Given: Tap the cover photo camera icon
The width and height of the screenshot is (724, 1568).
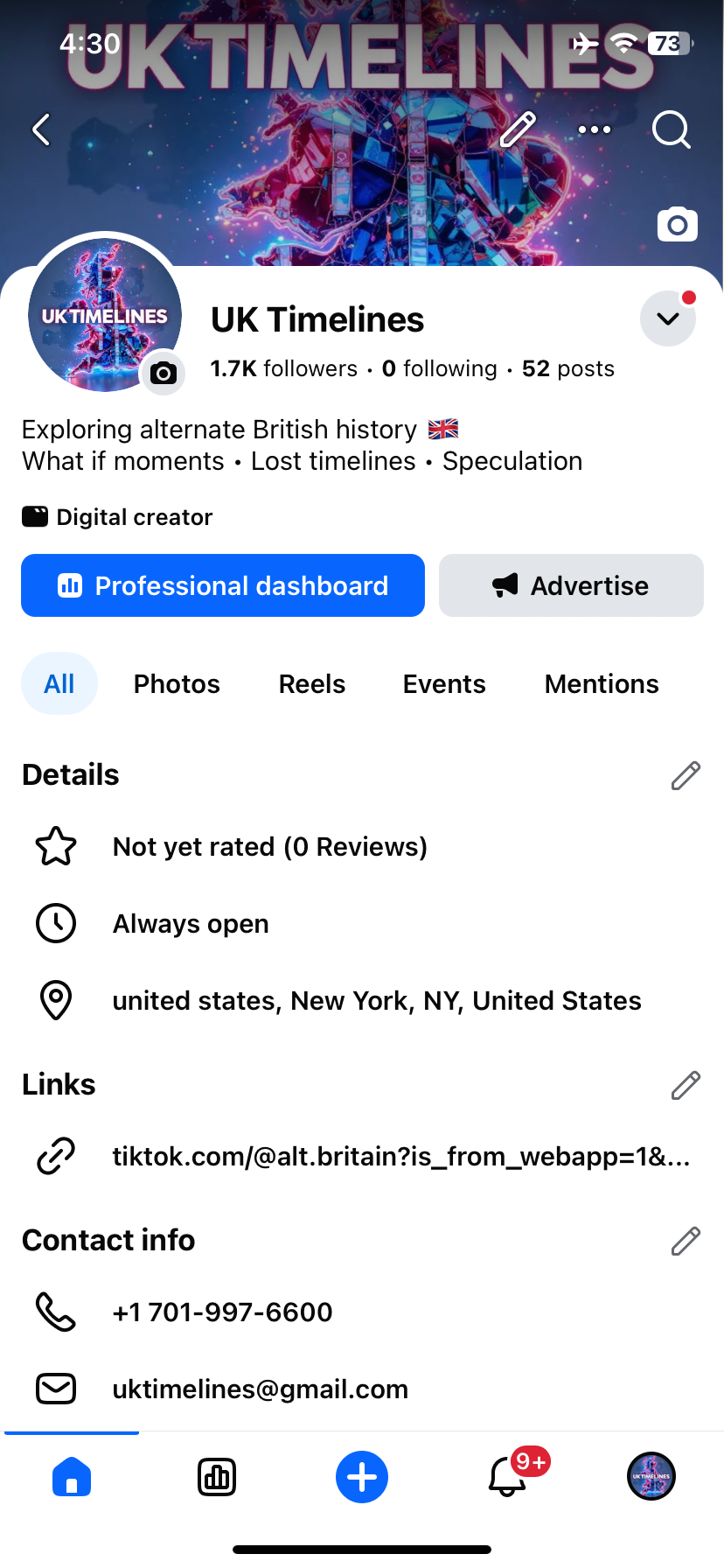Looking at the screenshot, I should coord(678,225).
